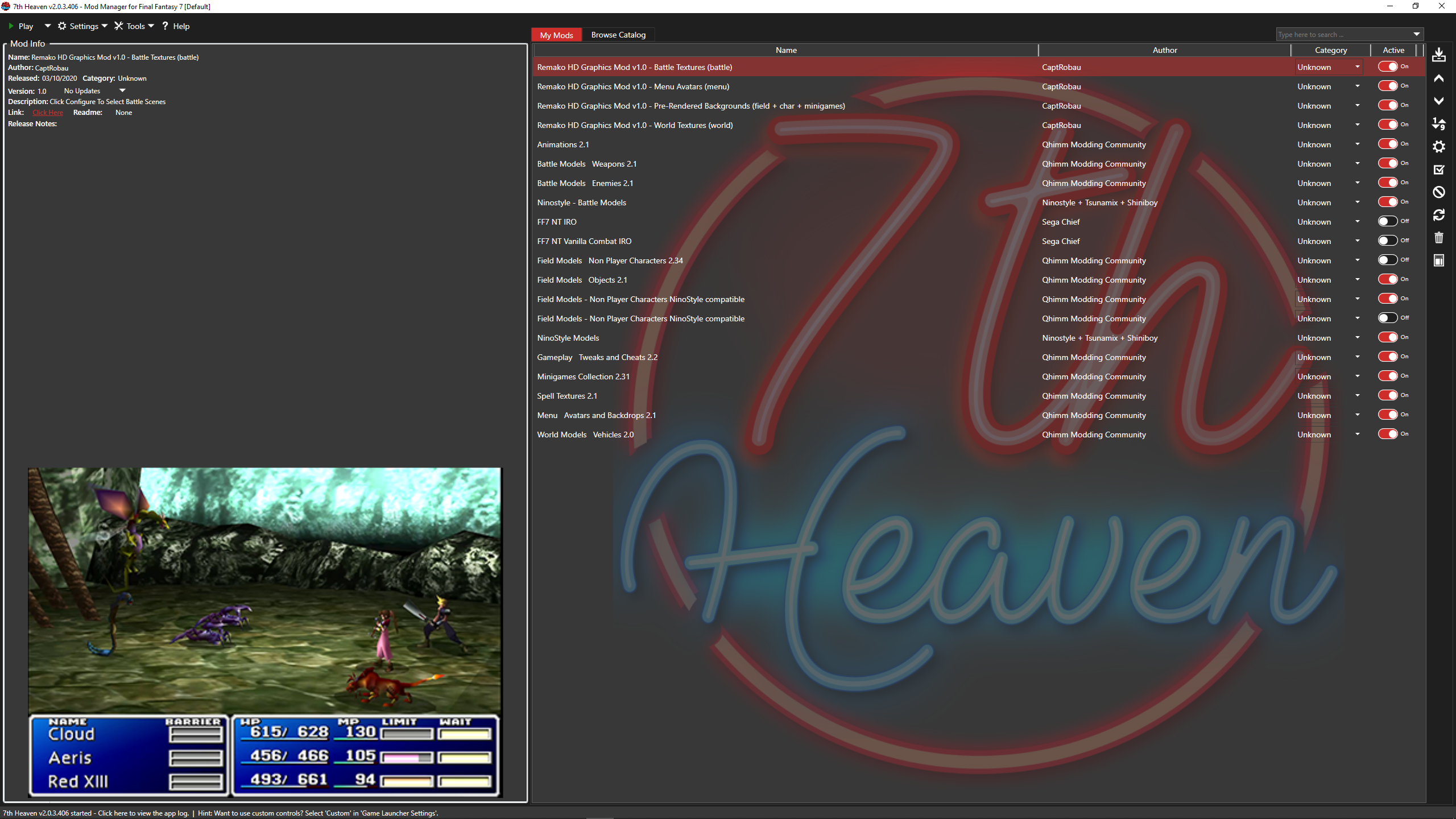Screen dimensions: 1456x819
Task: Click the trash icon to uninstall mod
Action: pos(1439,238)
